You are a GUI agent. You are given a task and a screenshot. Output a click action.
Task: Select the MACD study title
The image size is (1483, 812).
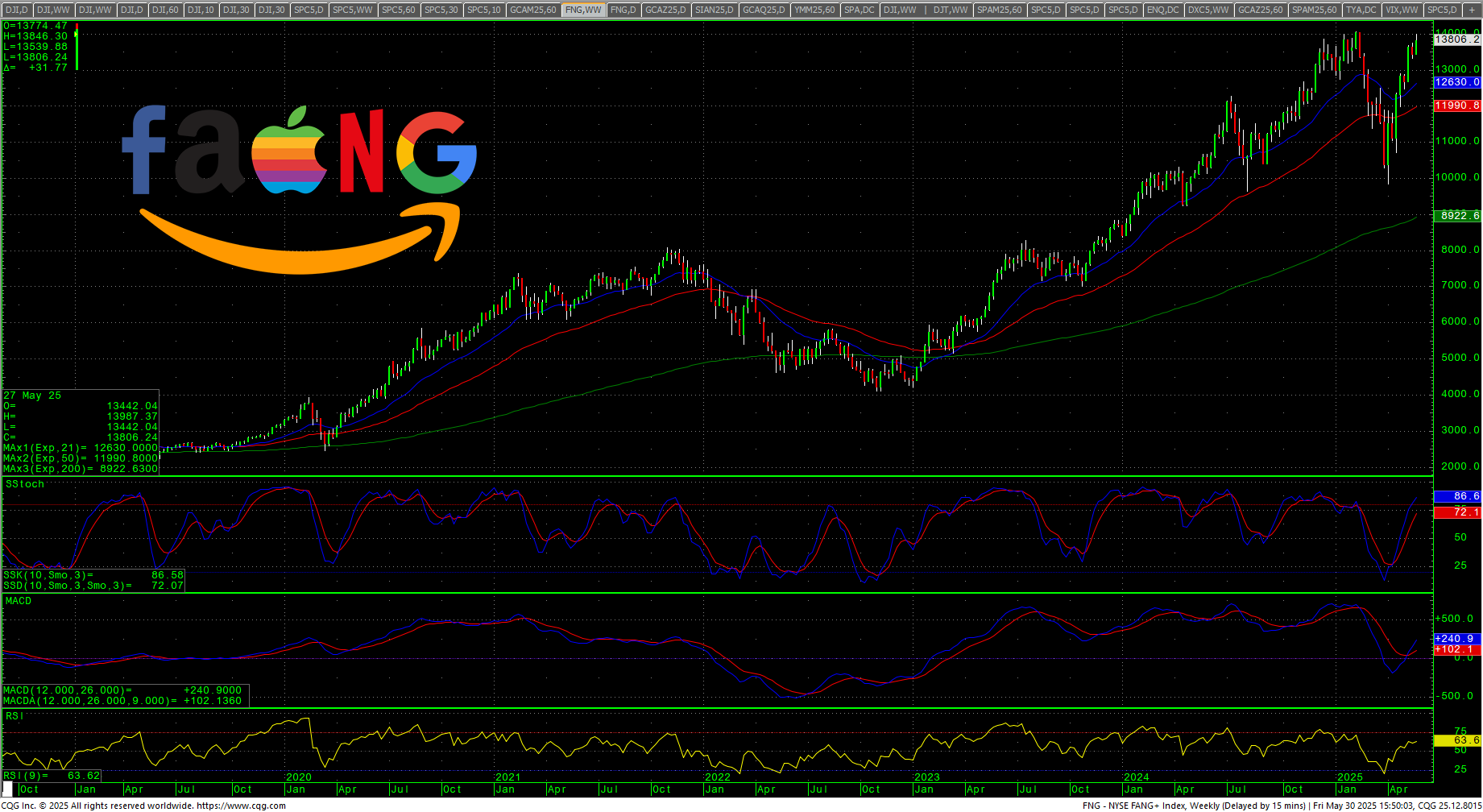point(19,601)
